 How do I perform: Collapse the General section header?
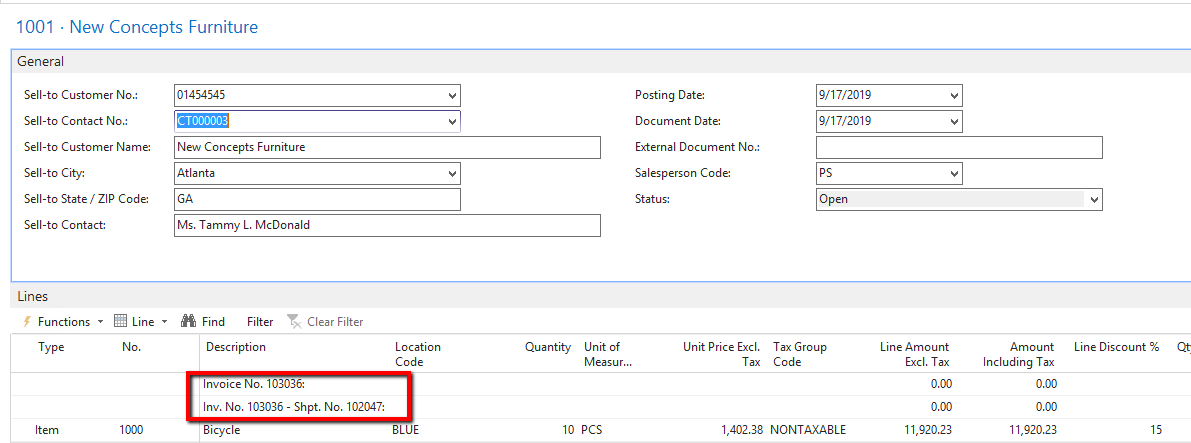pos(41,62)
